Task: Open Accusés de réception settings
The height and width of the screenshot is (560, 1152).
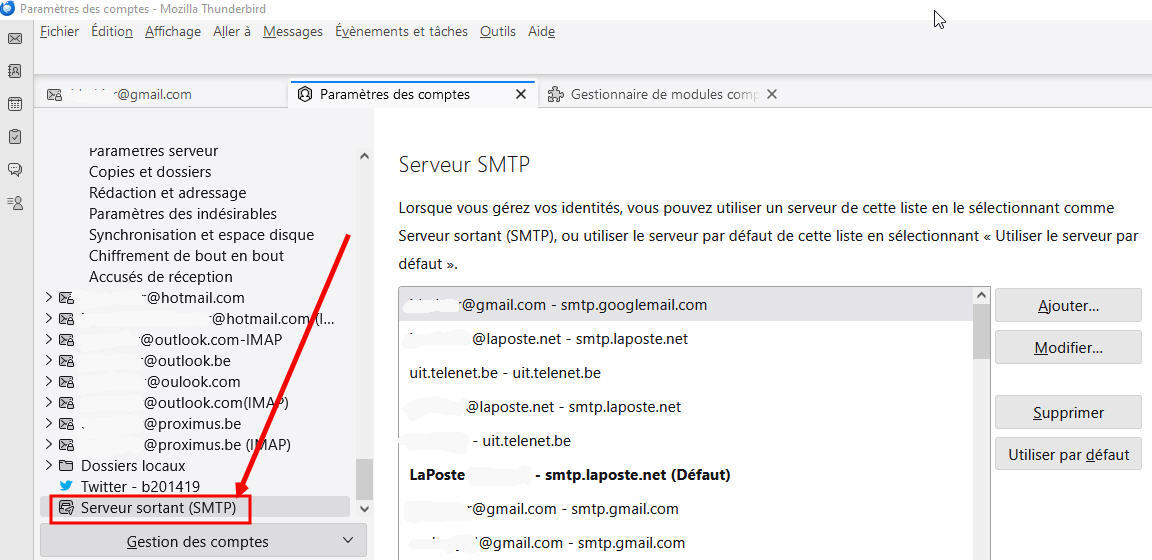Action: tap(161, 277)
